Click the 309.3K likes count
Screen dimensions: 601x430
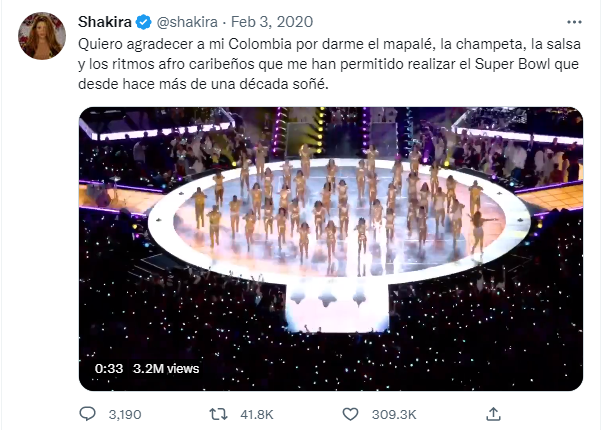pos(394,415)
